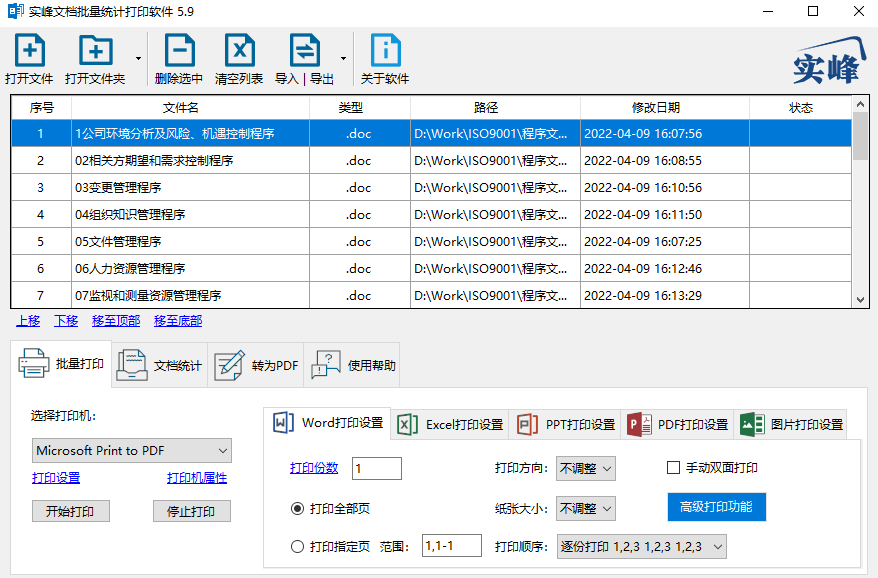Switch to the 转为PDF tab
This screenshot has height=578, width=878.
[x=255, y=365]
